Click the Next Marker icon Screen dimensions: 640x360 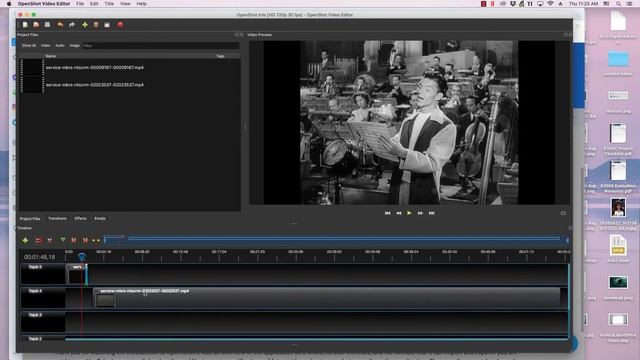(x=85, y=240)
